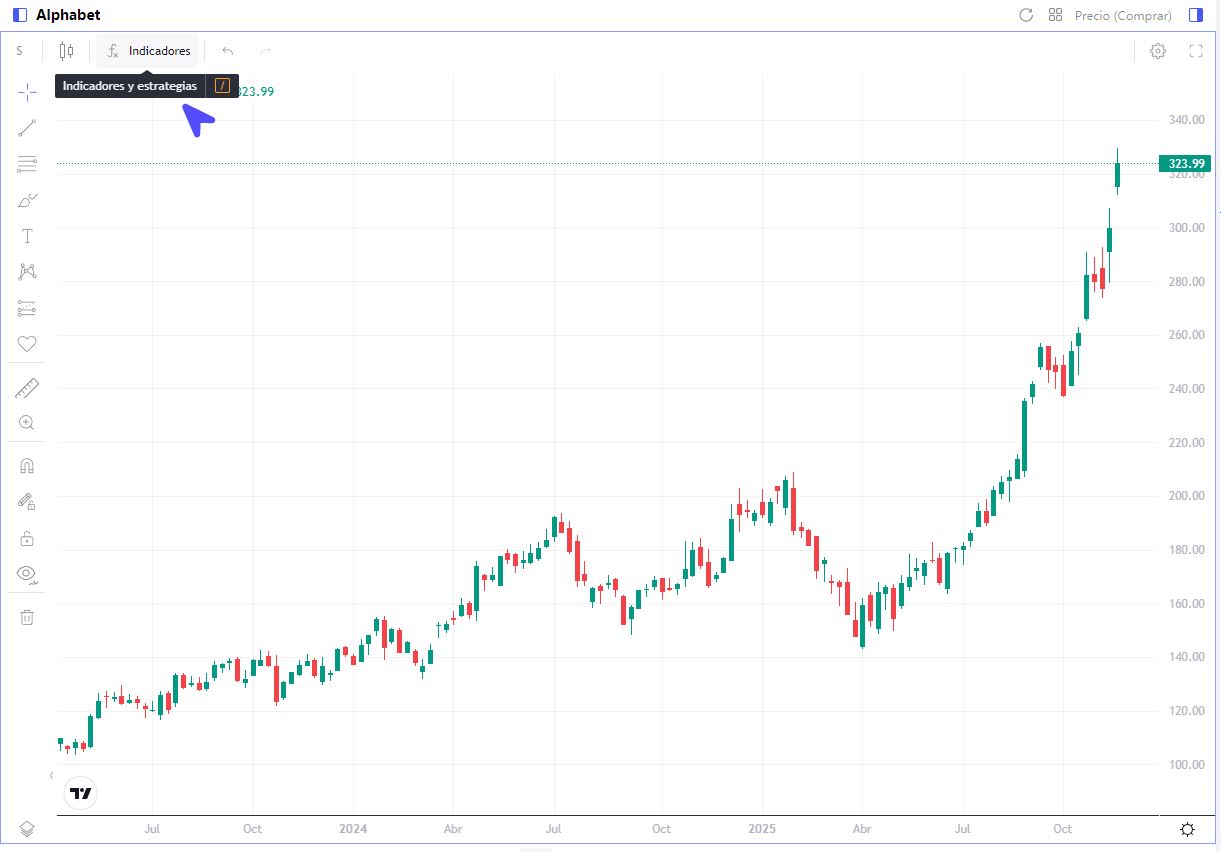1221x852 pixels.
Task: Select the trend line drawing tool
Action: pos(27,128)
